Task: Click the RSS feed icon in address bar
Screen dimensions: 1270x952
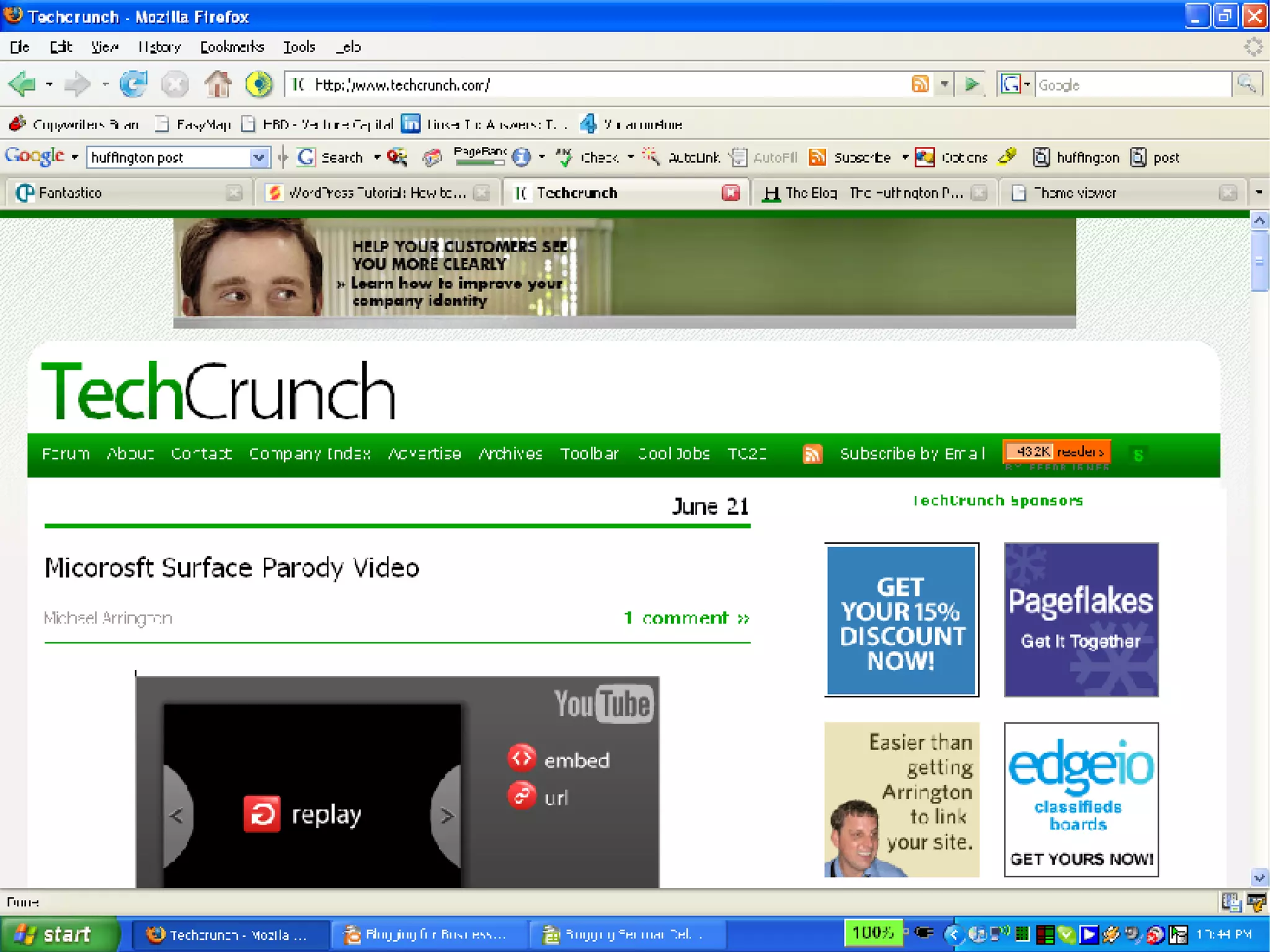Action: tap(920, 84)
